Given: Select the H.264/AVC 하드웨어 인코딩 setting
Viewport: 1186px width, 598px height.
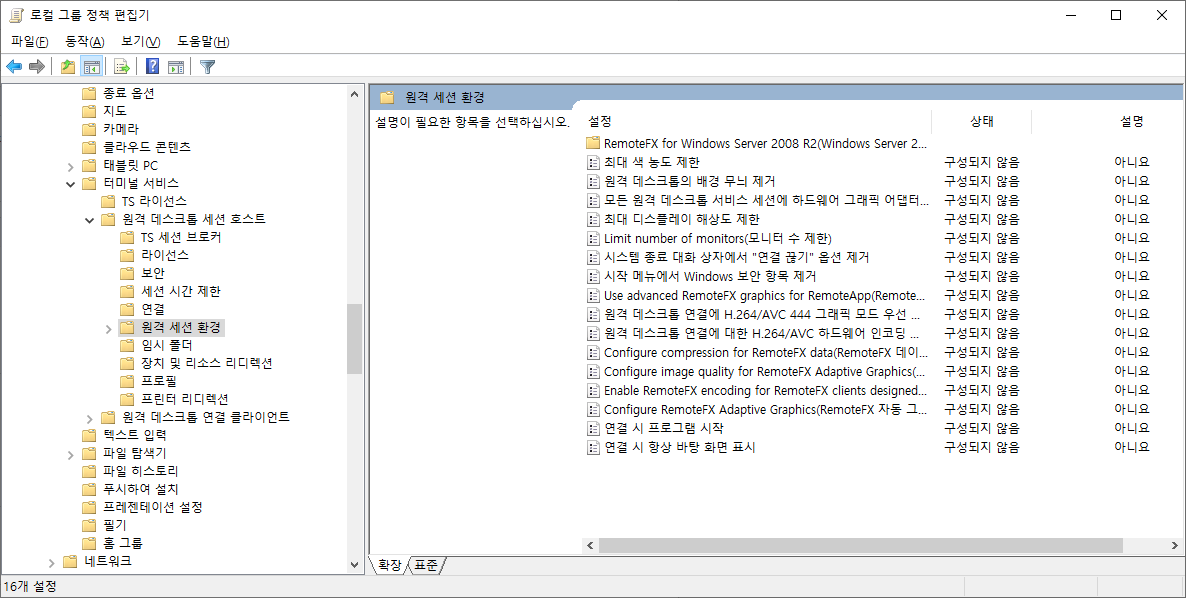Looking at the screenshot, I should 762,333.
